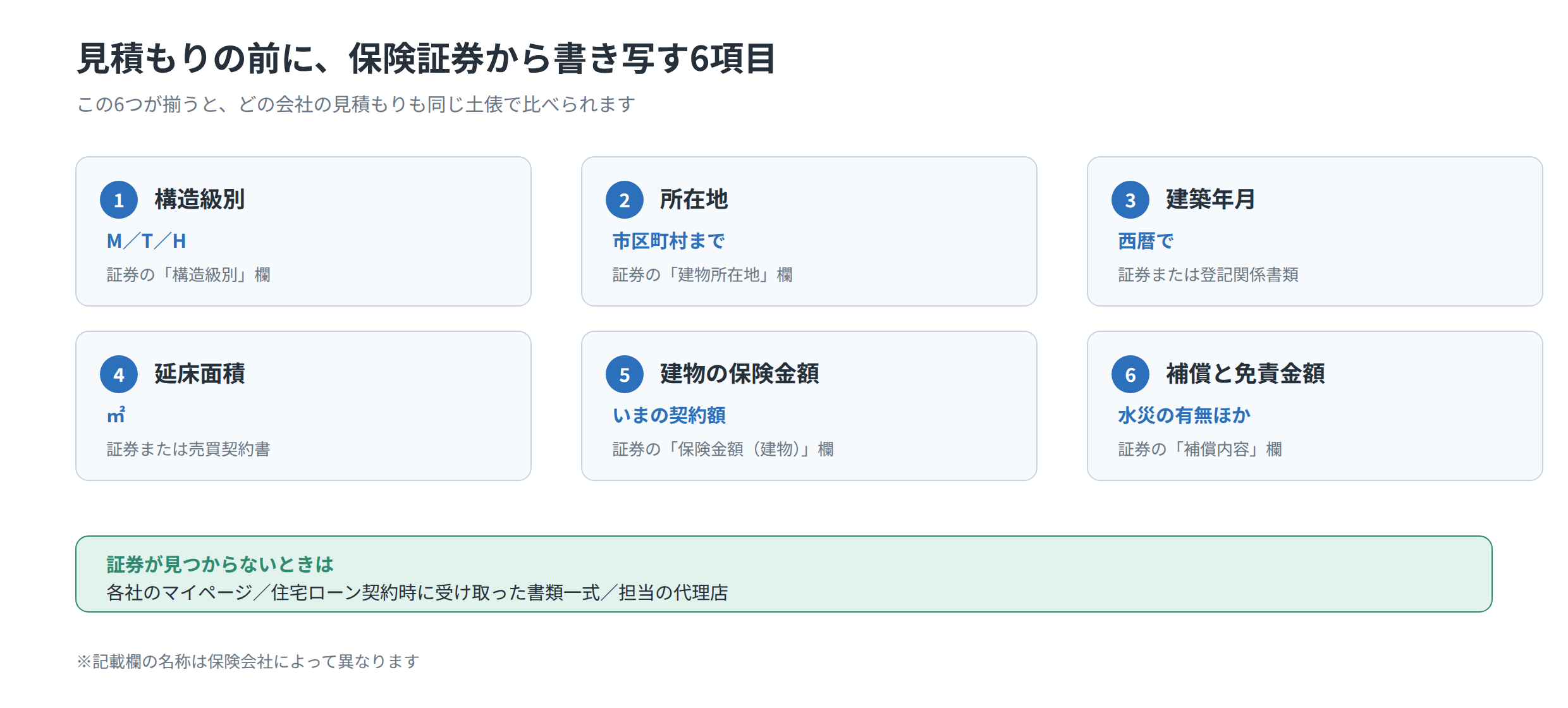Click the number 4 circle badge
This screenshot has height=708, width=1568.
119,374
